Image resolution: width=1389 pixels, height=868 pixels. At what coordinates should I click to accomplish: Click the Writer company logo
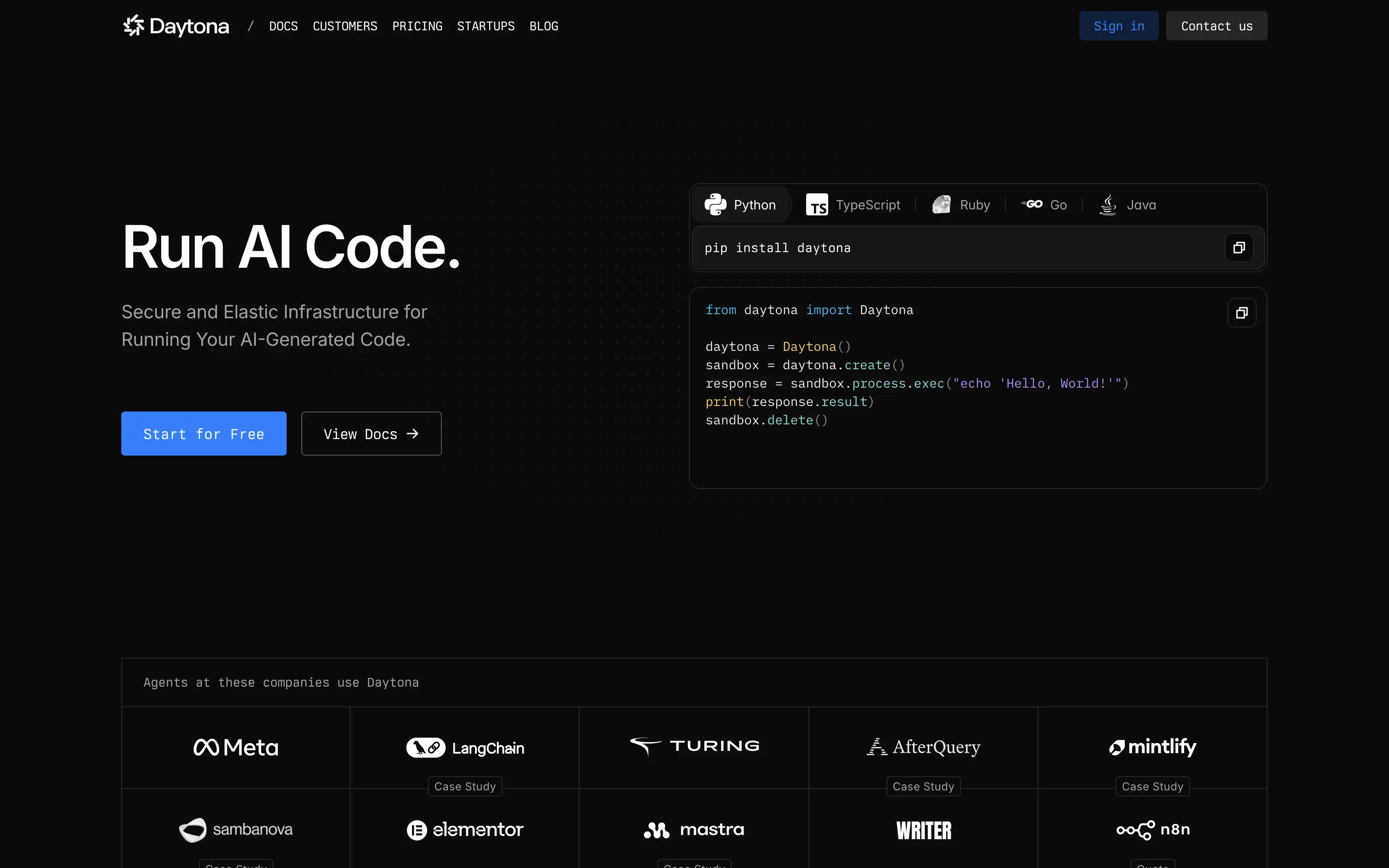click(x=924, y=830)
